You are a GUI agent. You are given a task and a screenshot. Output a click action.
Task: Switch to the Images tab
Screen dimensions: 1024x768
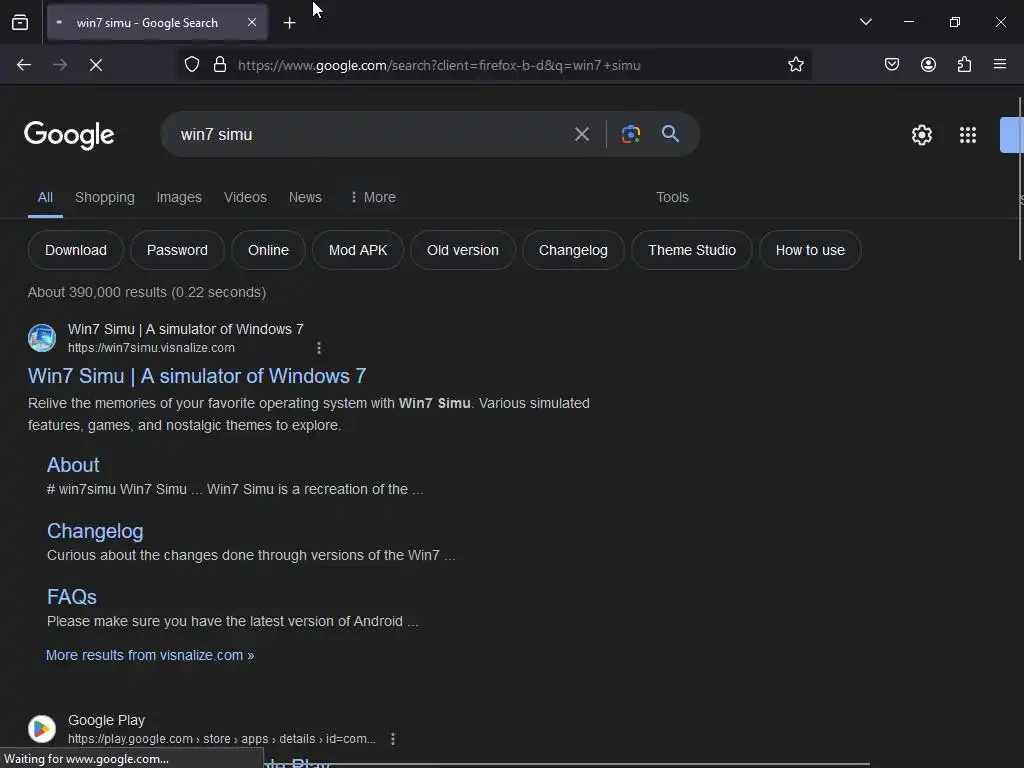click(179, 197)
